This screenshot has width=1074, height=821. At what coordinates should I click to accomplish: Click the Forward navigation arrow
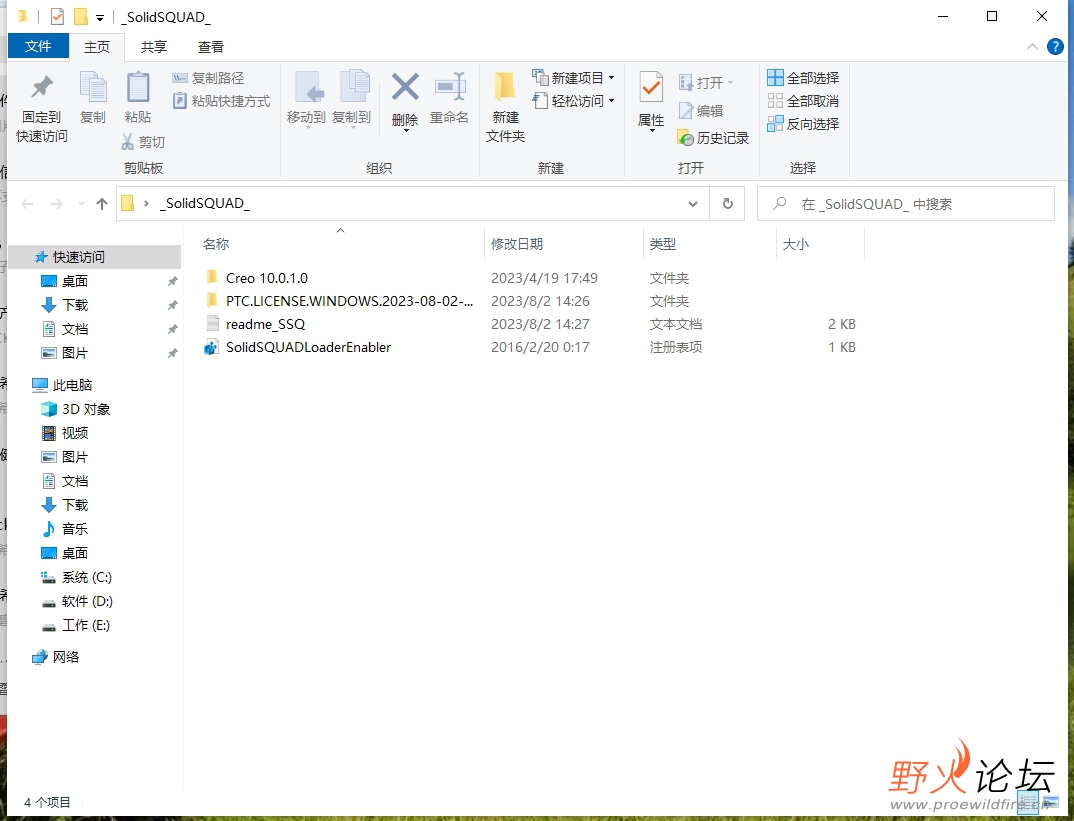[x=57, y=204]
